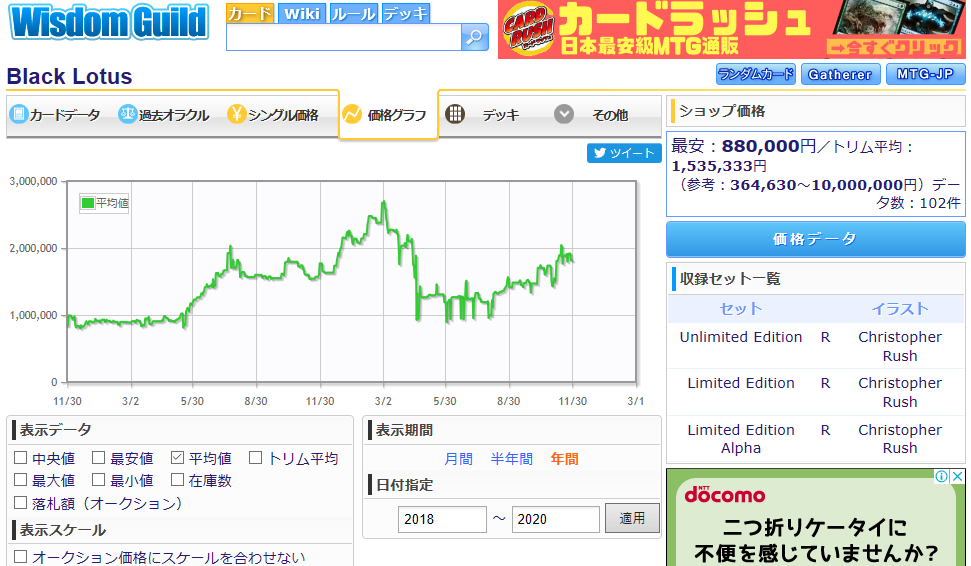Expand the その他 dropdown arrow

[x=564, y=114]
